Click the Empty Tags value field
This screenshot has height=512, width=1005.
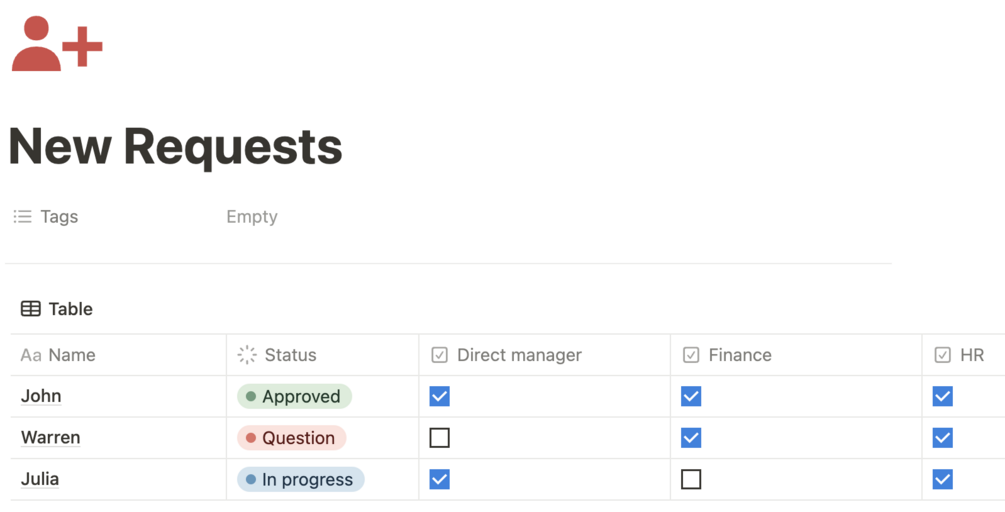[x=252, y=216]
